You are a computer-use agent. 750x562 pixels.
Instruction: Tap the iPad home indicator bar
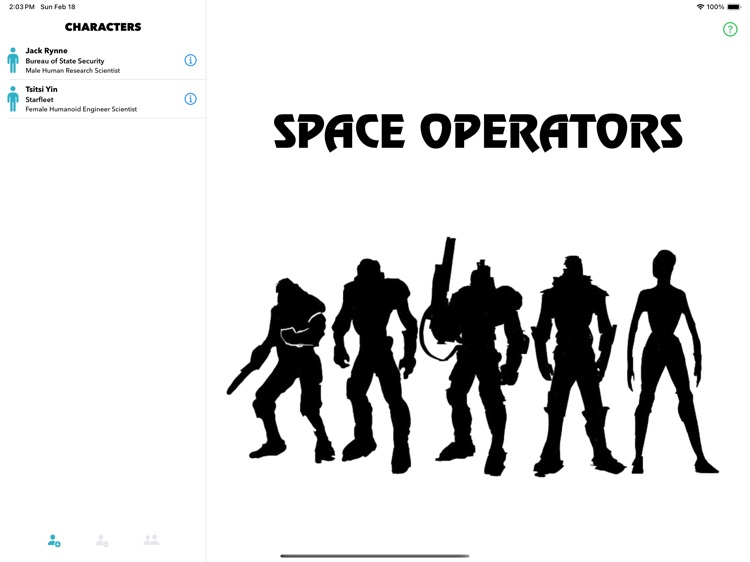click(375, 556)
